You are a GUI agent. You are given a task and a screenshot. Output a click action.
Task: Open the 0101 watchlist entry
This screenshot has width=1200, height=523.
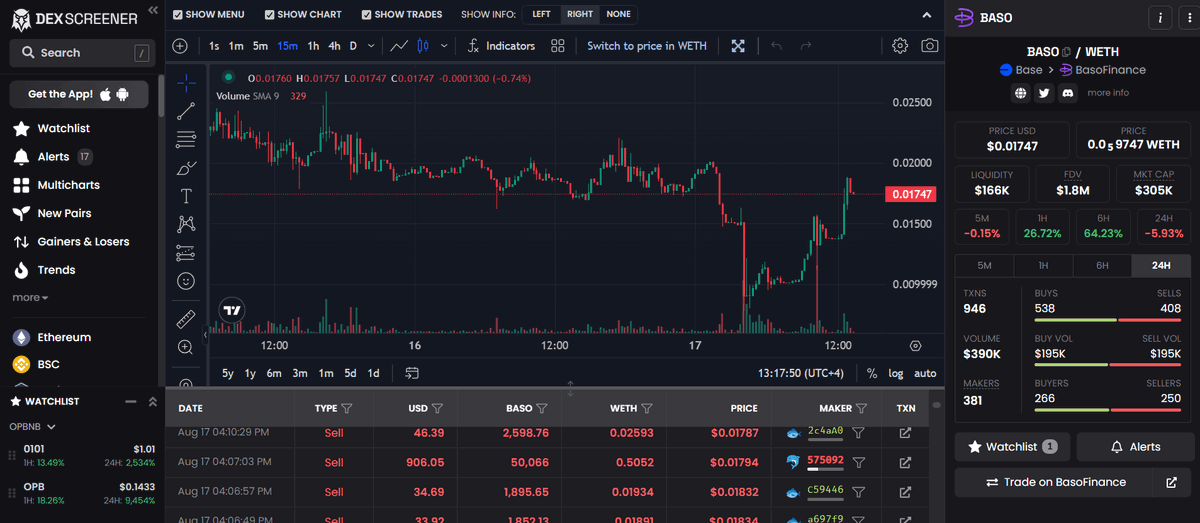82,455
